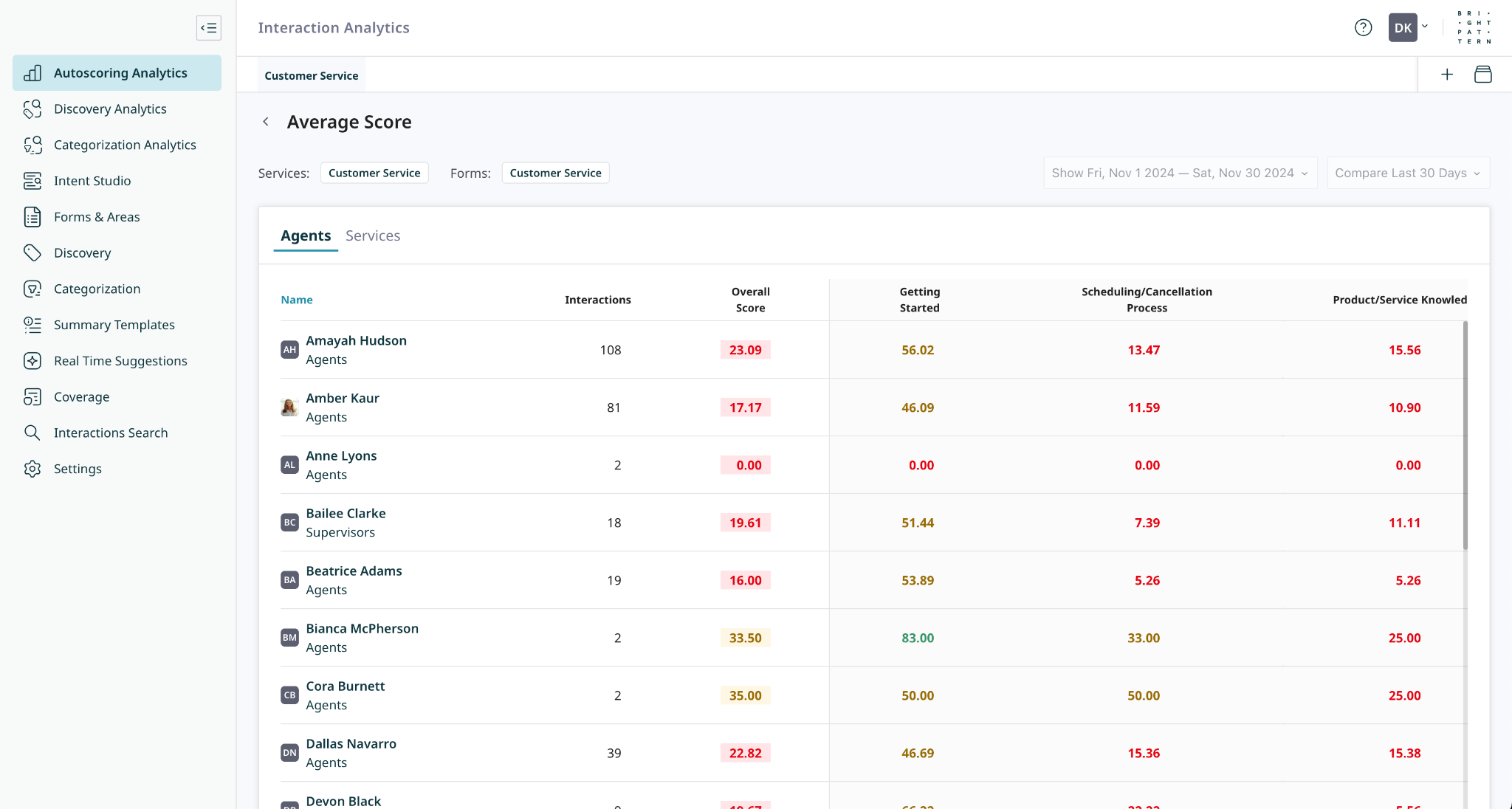Open Autoscoring Analytics bar chart icon

[x=32, y=73]
